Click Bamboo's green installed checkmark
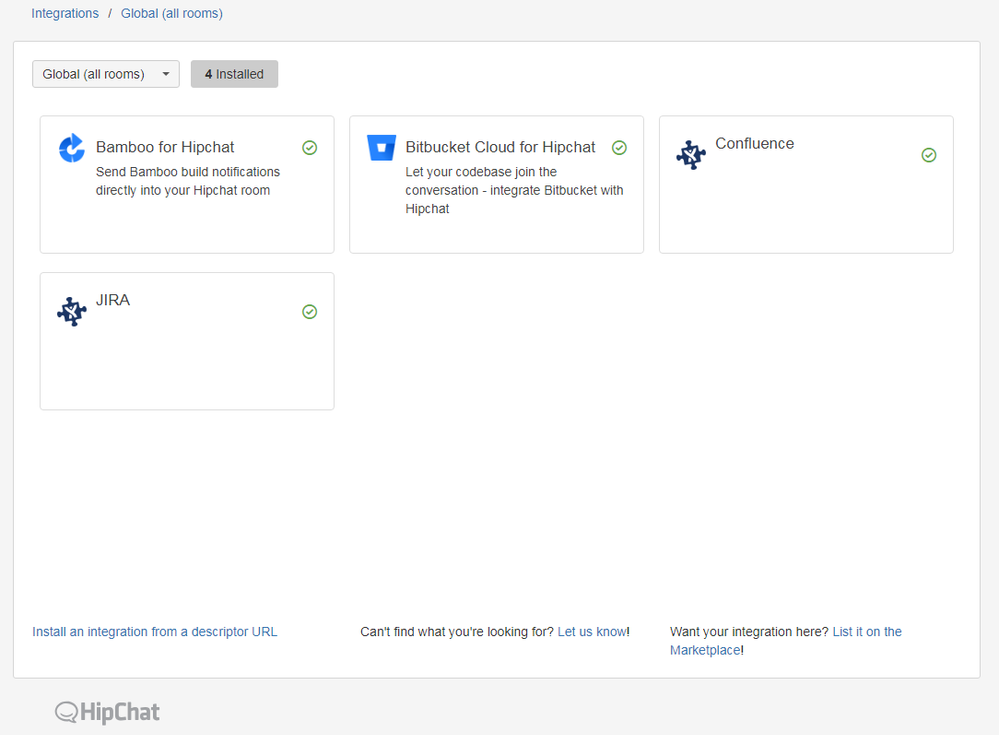The width and height of the screenshot is (999, 735). point(310,148)
